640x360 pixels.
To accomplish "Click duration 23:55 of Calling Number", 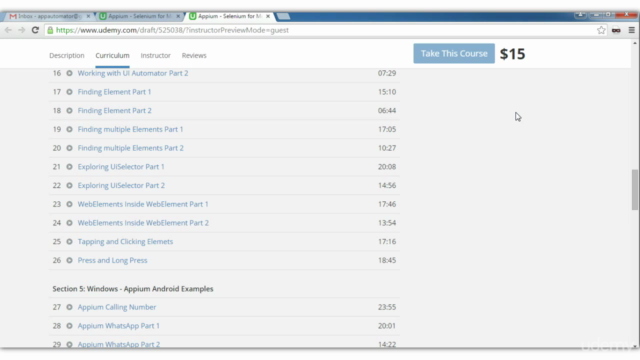I will [x=387, y=307].
